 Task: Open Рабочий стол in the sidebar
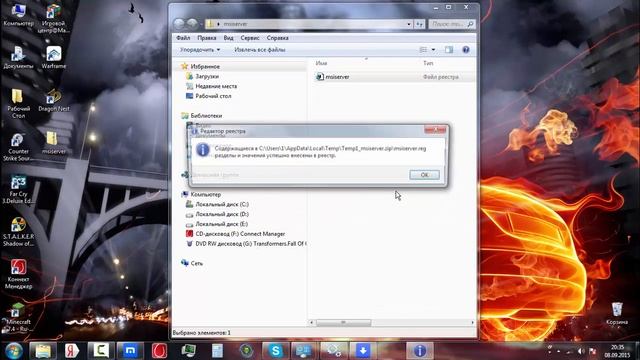tap(213, 96)
